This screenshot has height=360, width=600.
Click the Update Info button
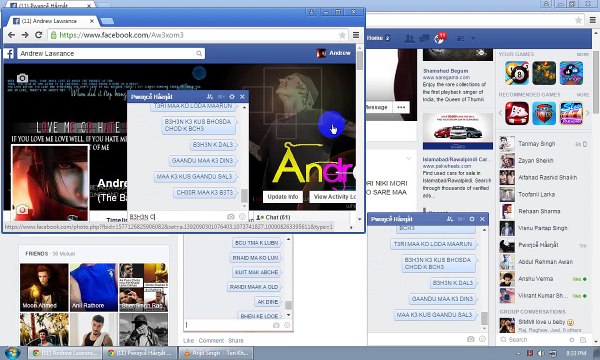[283, 197]
